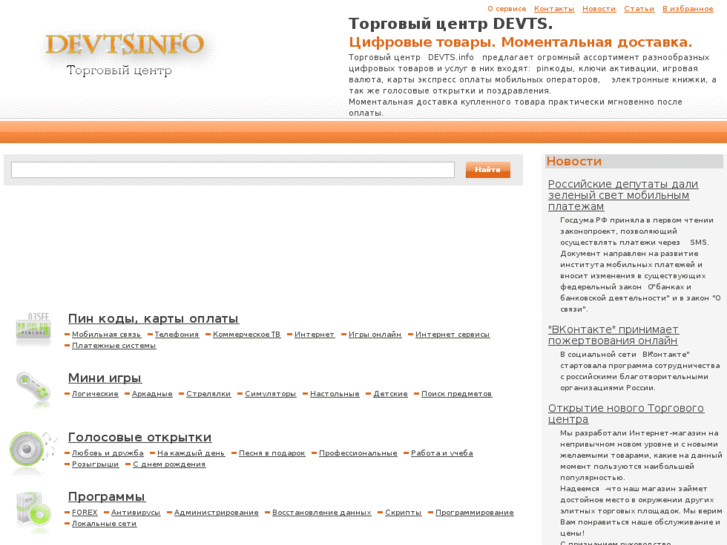
Task: Click the Цифровые товары. Моментальная доставка. tagline
Action: [x=520, y=42]
